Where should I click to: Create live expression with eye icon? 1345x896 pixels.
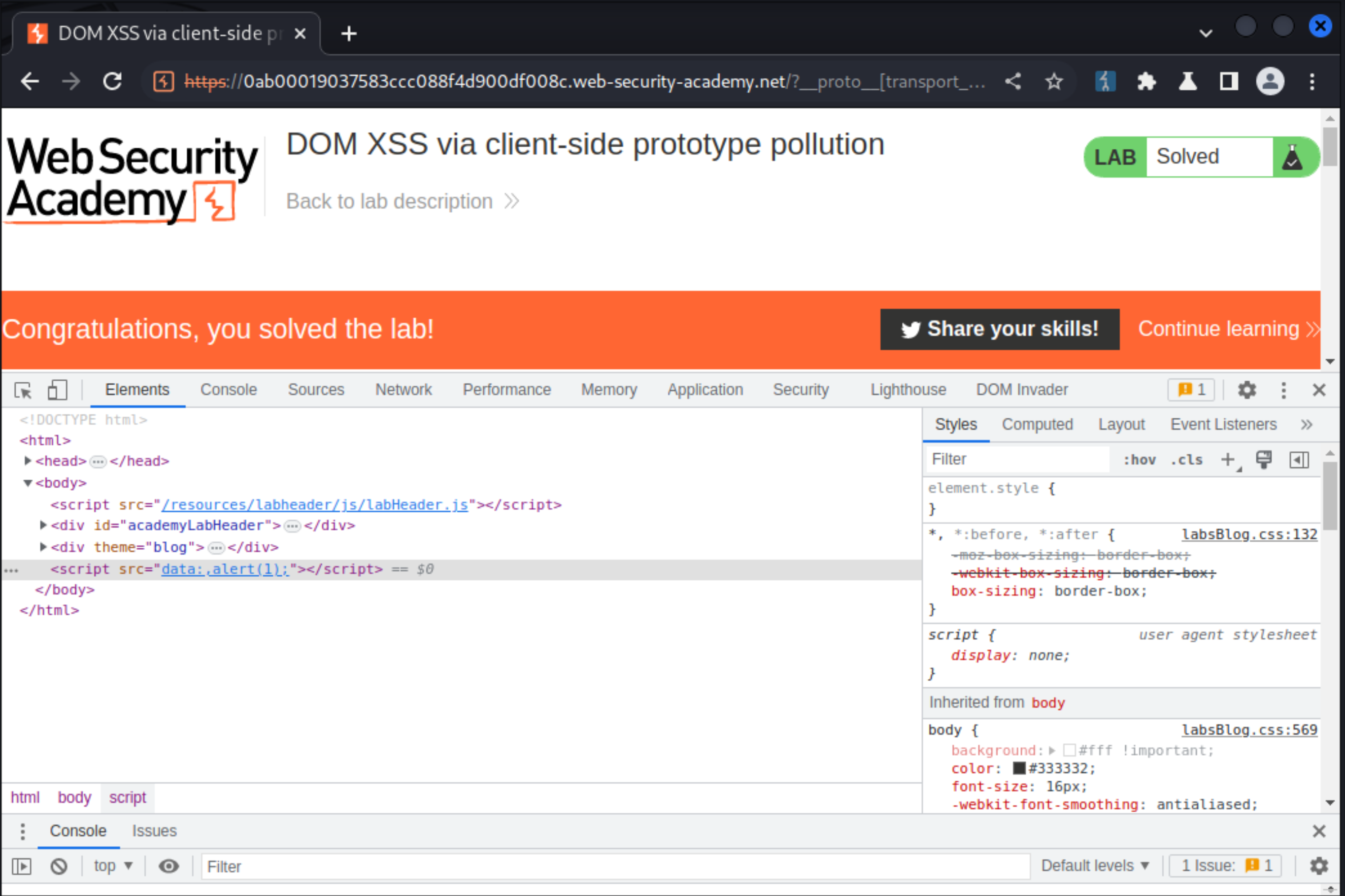pos(168,867)
